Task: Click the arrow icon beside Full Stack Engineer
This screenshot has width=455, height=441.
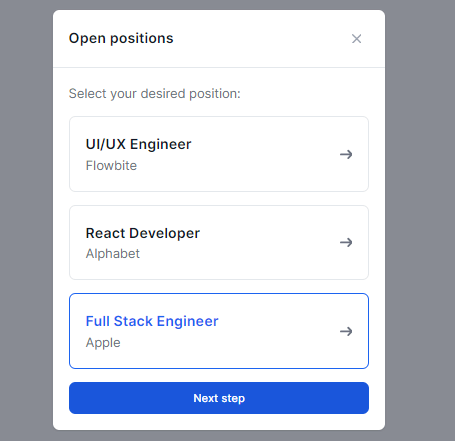Action: [x=346, y=331]
